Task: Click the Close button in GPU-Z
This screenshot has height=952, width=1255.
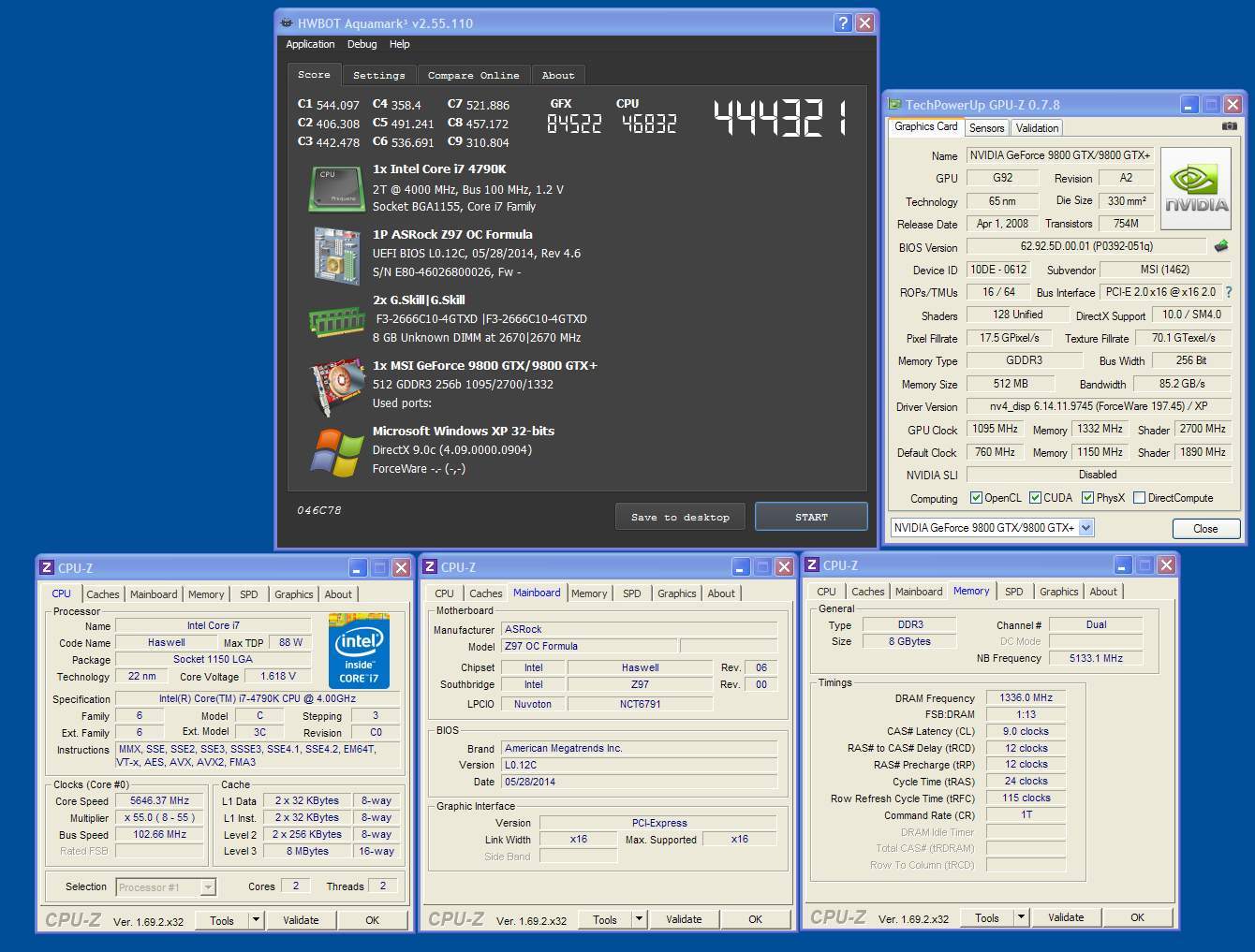Action: pyautogui.click(x=1205, y=529)
